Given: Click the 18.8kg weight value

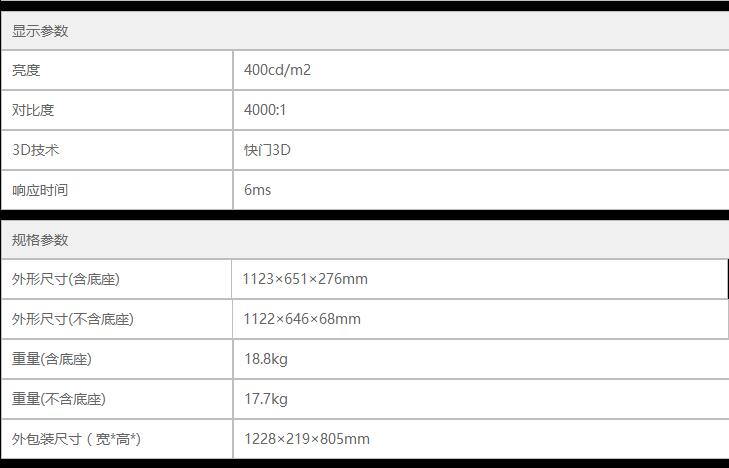Looking at the screenshot, I should click(266, 359).
